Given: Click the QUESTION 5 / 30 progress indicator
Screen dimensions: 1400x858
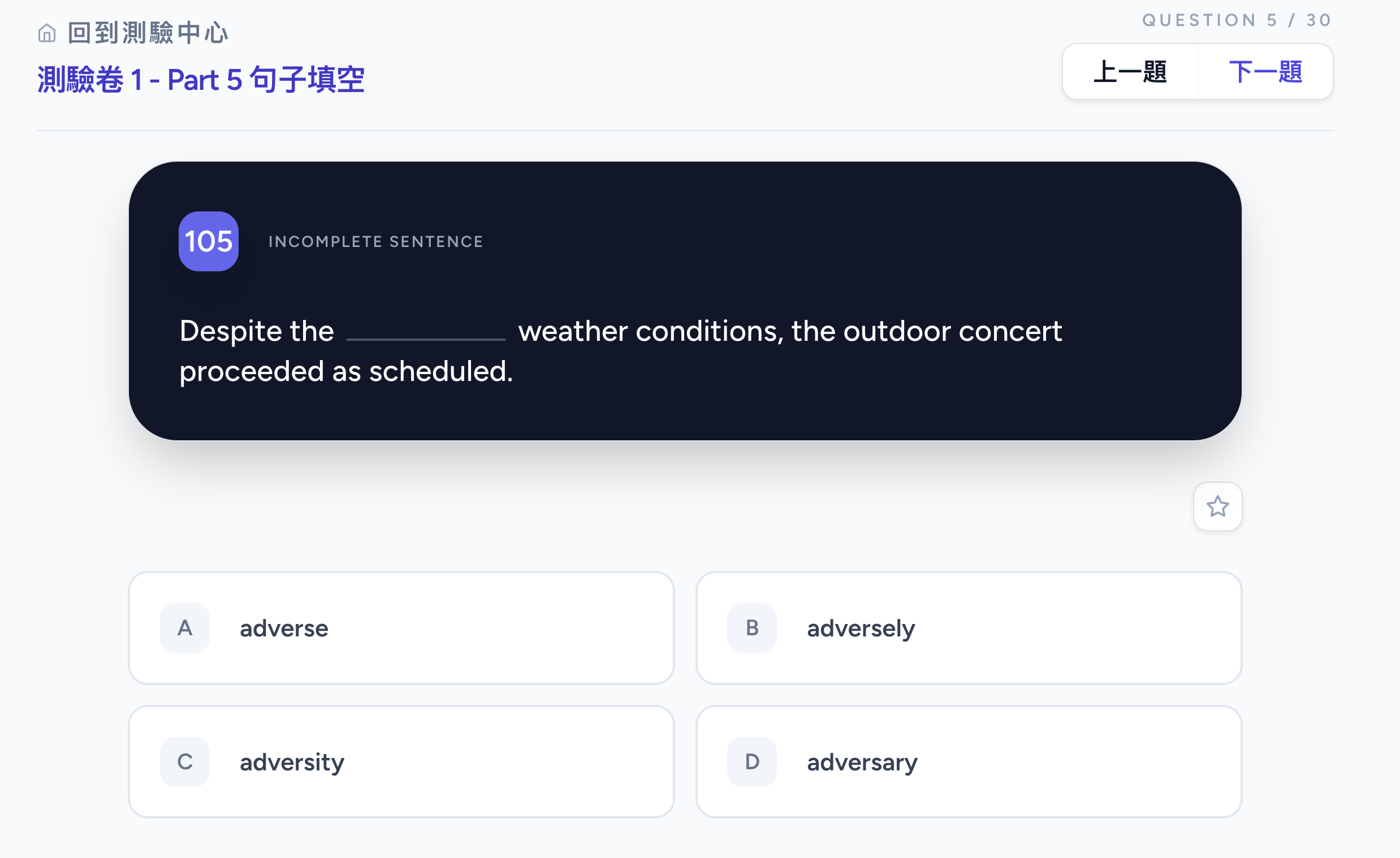Looking at the screenshot, I should [1237, 20].
